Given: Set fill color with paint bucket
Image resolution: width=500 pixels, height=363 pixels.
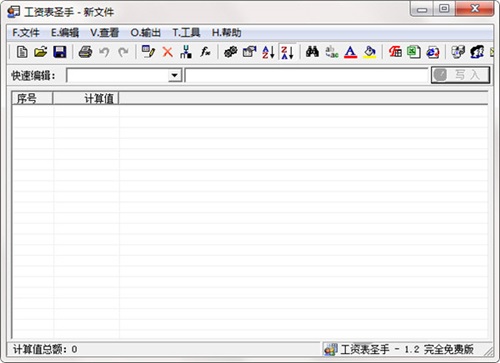Looking at the screenshot, I should click(370, 52).
